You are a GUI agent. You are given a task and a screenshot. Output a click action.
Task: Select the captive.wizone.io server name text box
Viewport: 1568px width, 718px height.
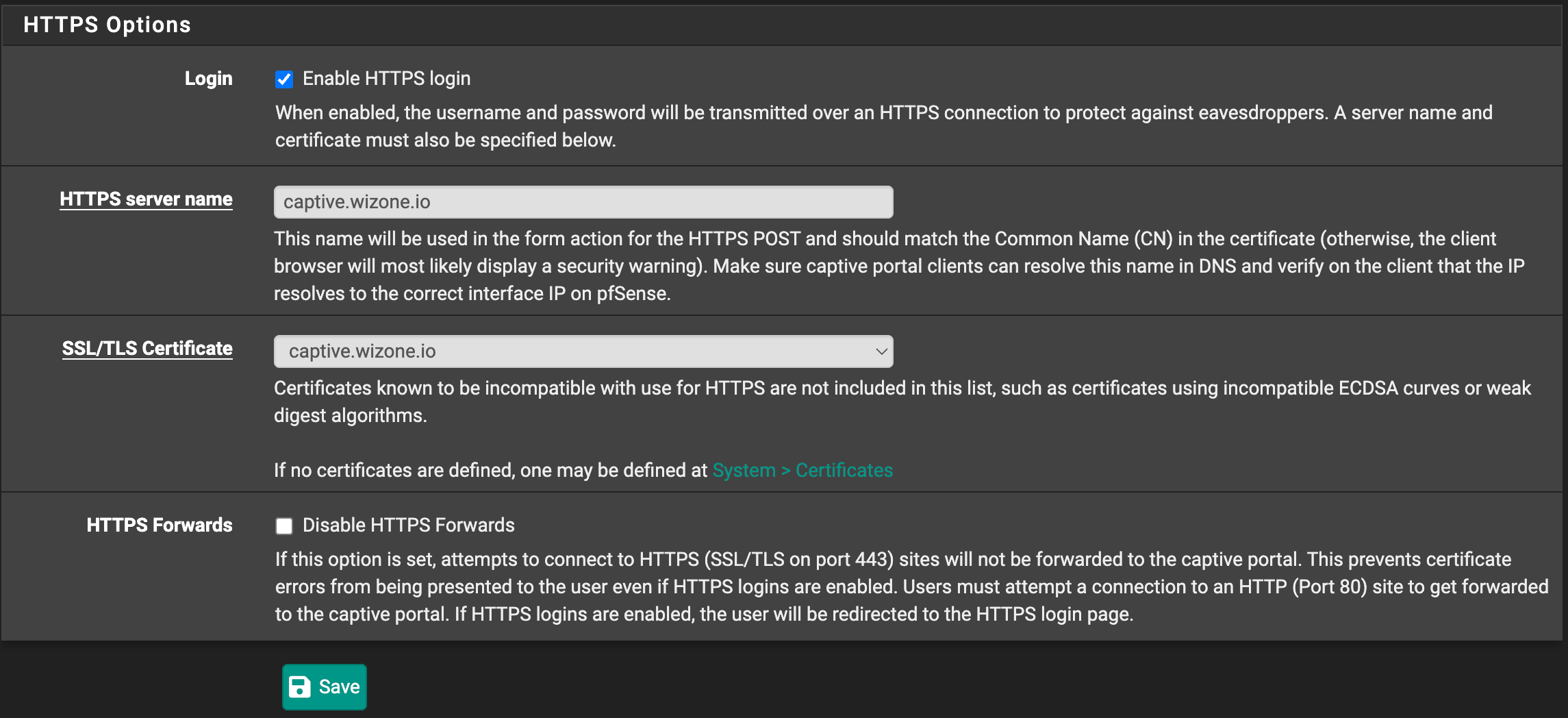(583, 201)
